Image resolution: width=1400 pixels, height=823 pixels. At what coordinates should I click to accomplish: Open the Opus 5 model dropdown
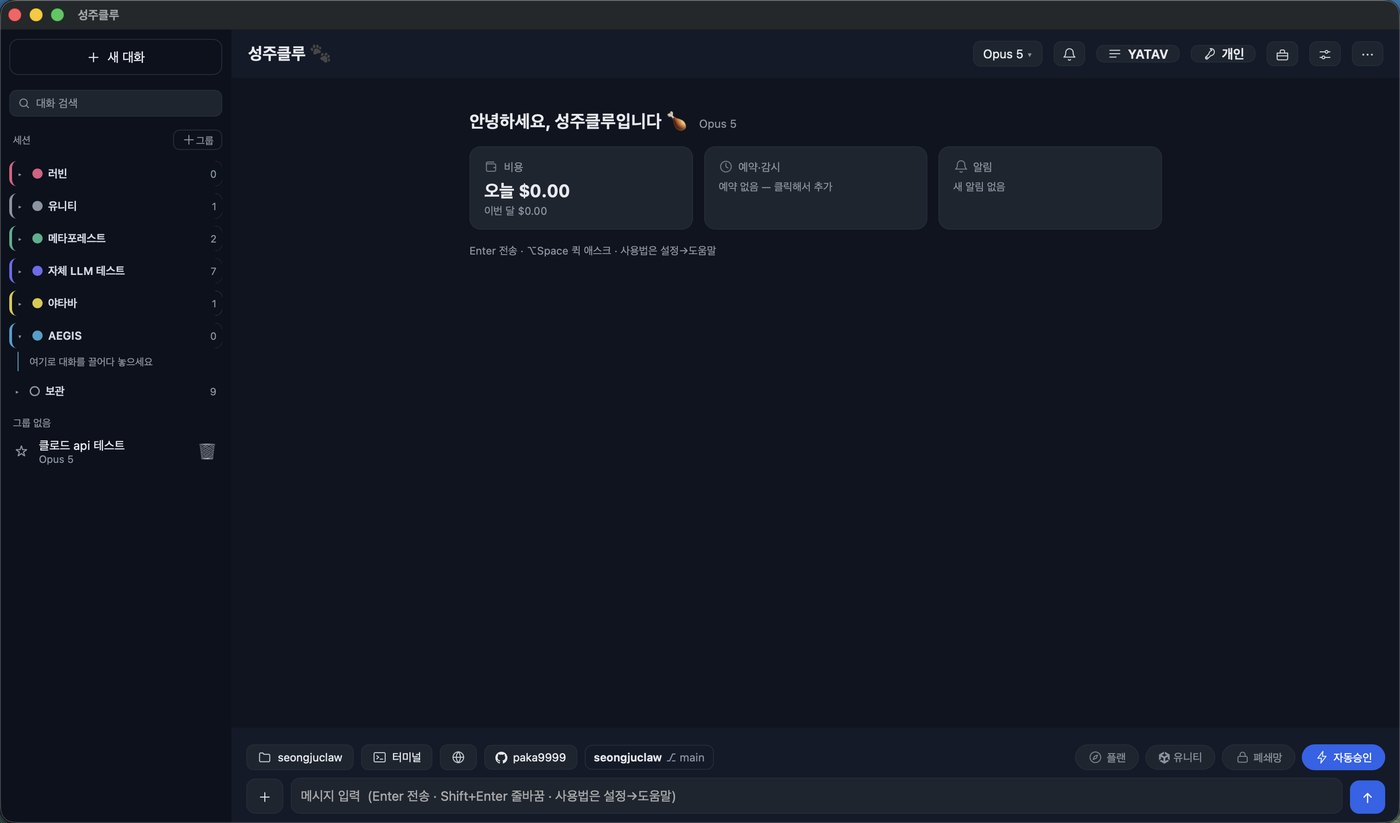click(x=1007, y=54)
